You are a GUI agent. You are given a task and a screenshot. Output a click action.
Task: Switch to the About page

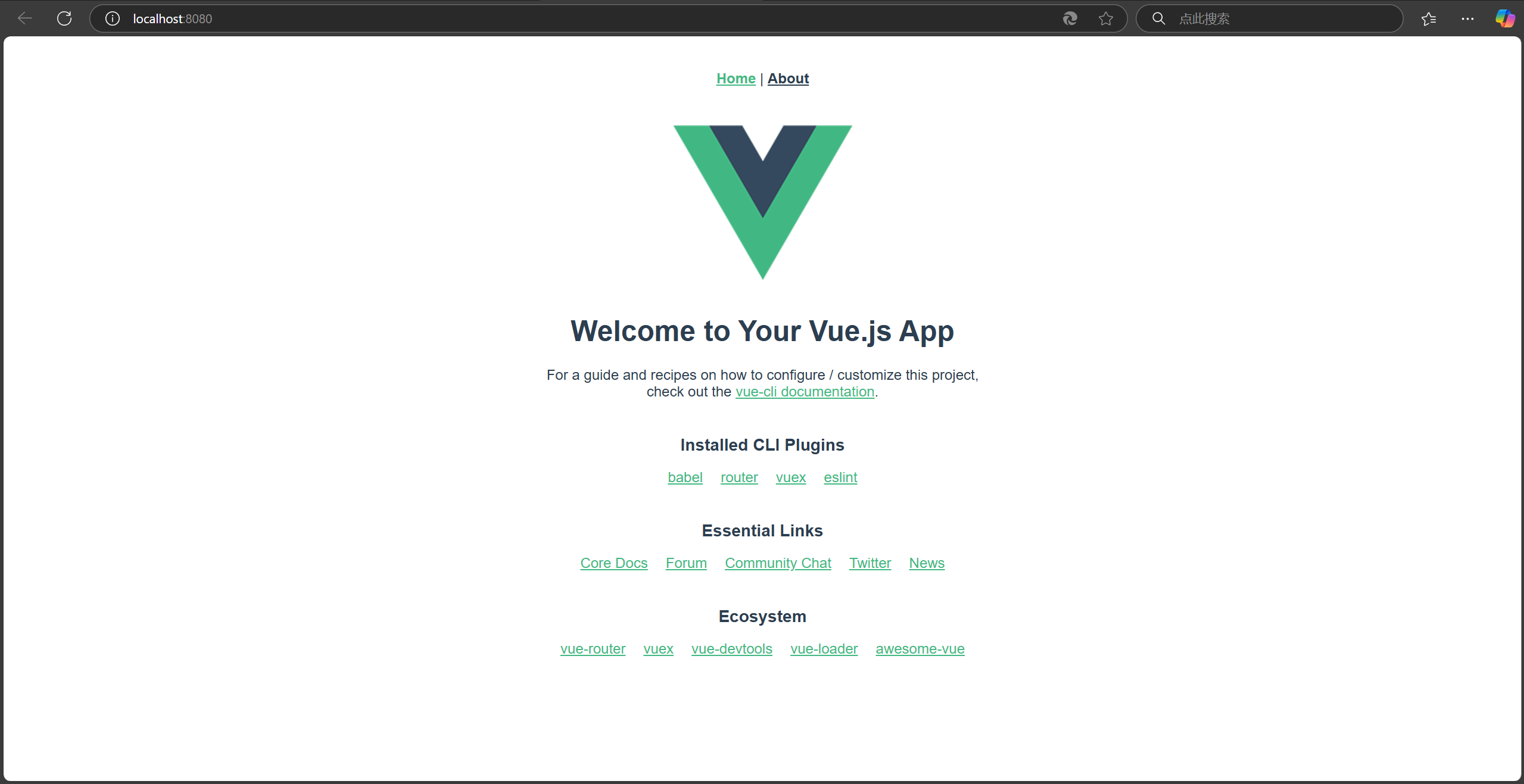(x=788, y=79)
